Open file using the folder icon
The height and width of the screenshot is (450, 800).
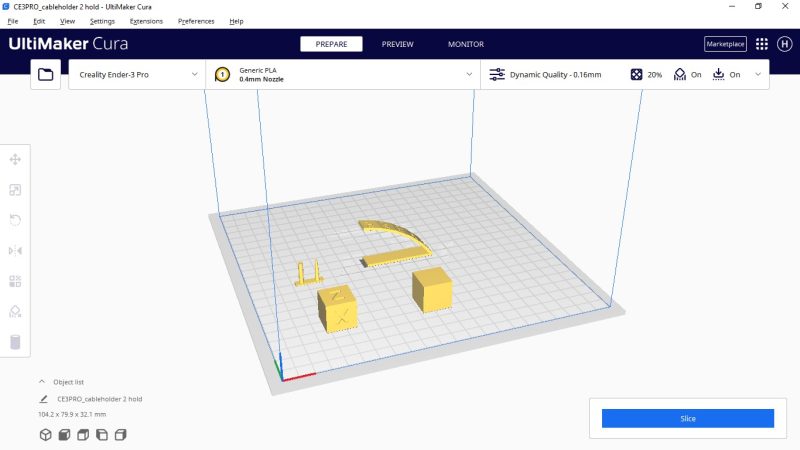(x=45, y=74)
